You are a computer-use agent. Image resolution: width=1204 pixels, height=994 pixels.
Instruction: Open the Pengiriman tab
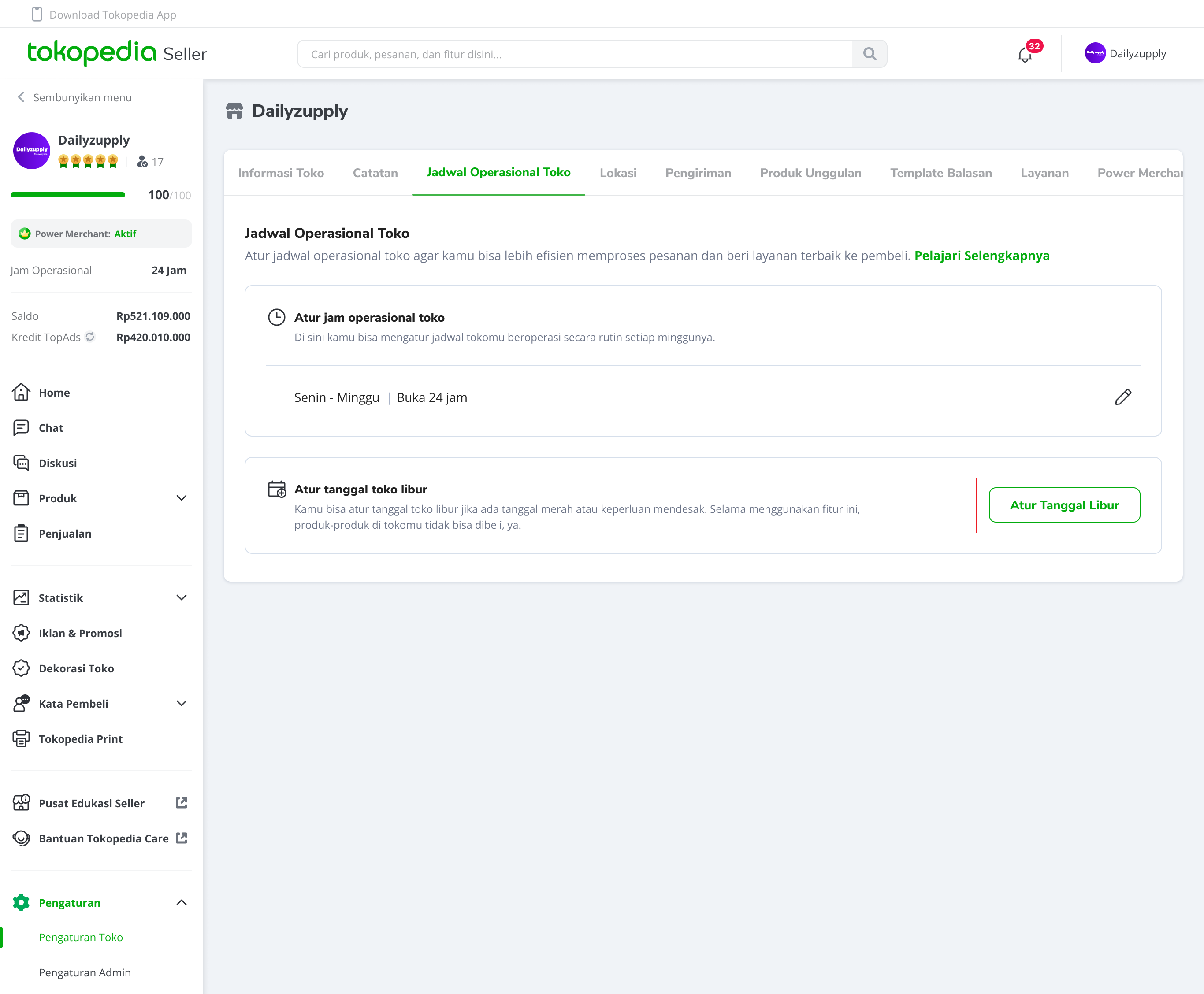point(698,173)
